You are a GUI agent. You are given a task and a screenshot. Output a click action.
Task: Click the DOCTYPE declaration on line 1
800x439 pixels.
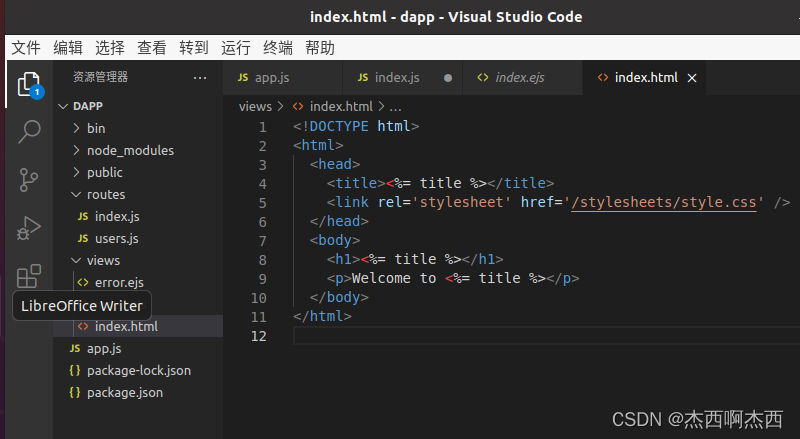[x=356, y=126]
